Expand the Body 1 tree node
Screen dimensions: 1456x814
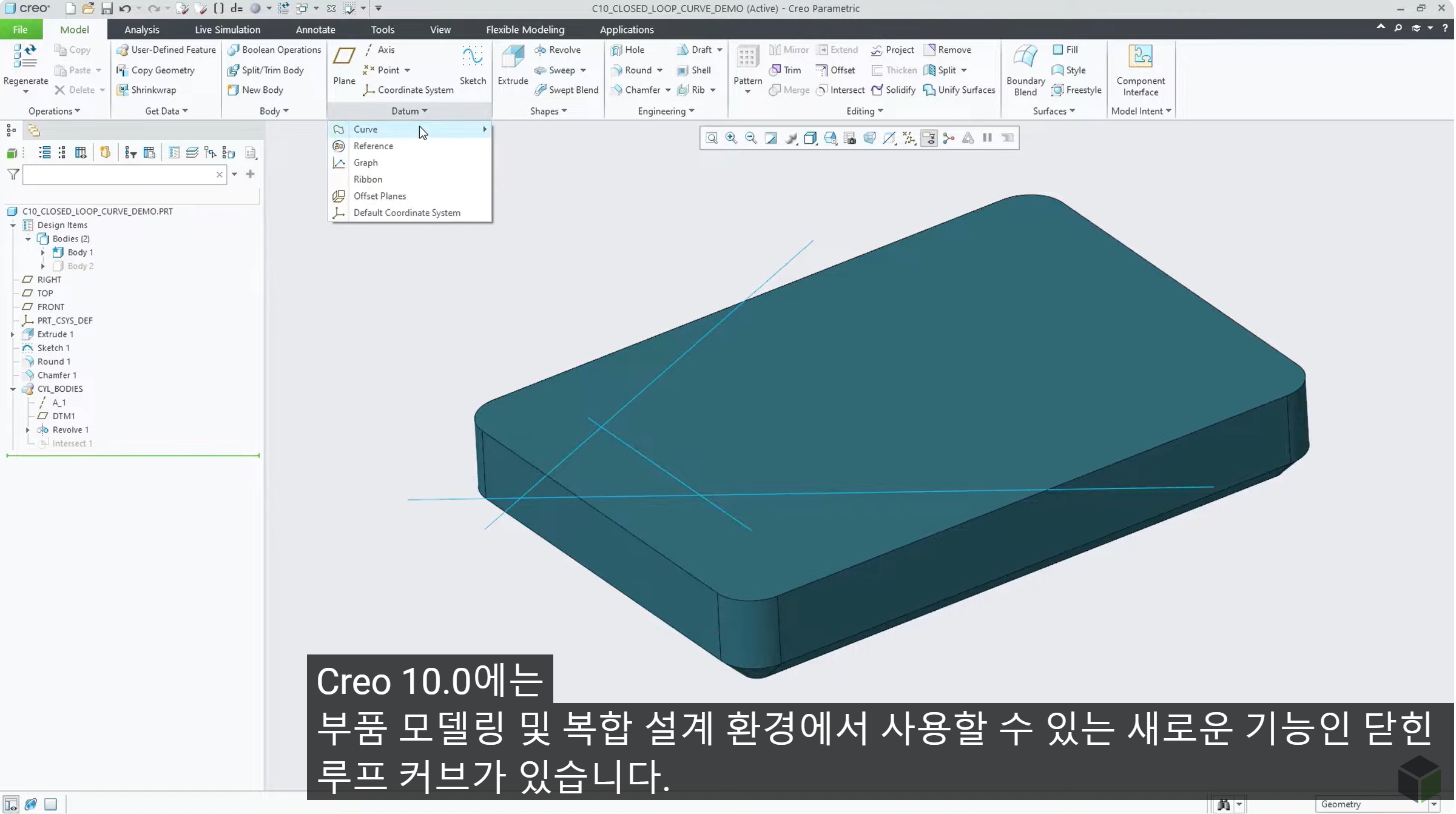pyautogui.click(x=42, y=252)
